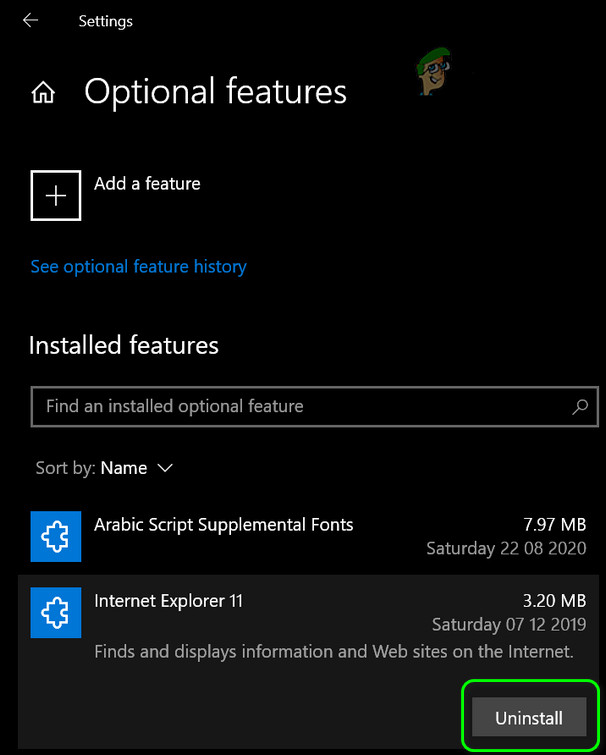Click the Sort by label
The height and width of the screenshot is (755, 606).
(x=65, y=468)
